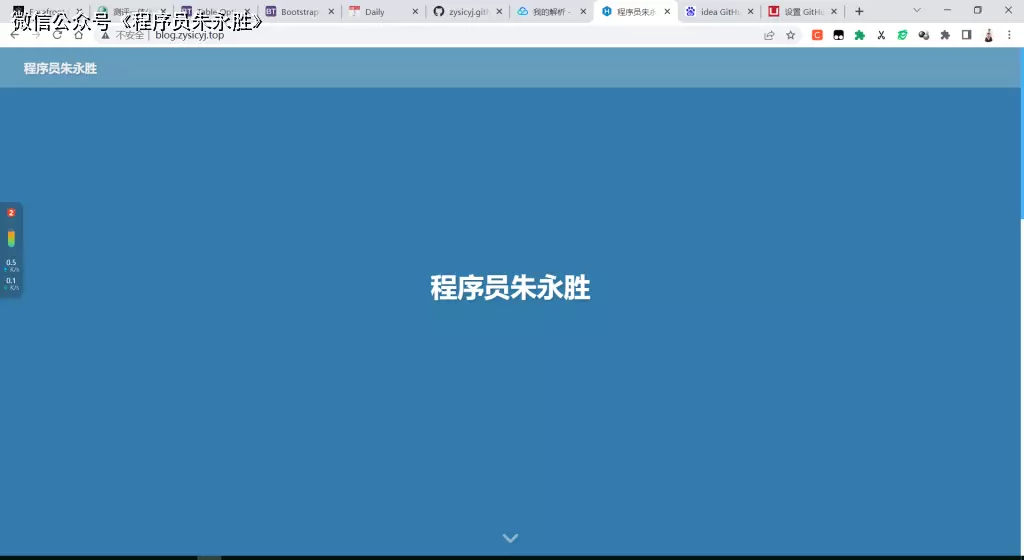Open a new browser tab
This screenshot has height=560, width=1024.
click(x=859, y=12)
